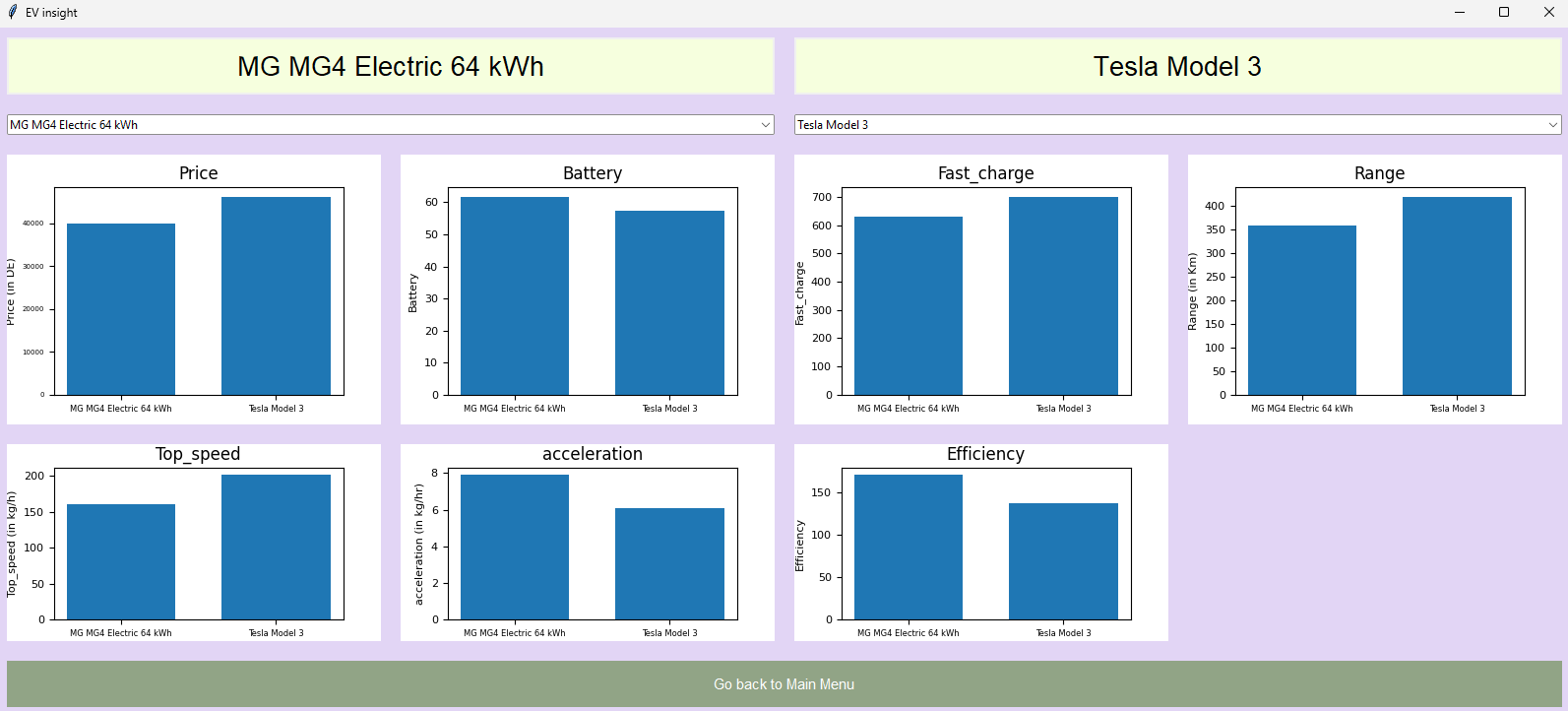Click the Tesla bar in Top_speed chart

pos(276,547)
